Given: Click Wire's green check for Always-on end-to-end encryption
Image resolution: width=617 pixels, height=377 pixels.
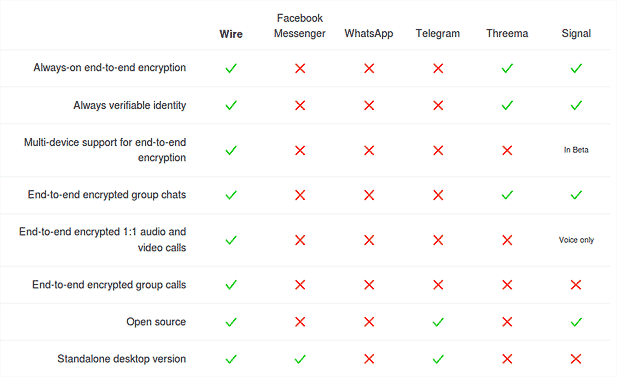Looking at the screenshot, I should click(x=231, y=68).
